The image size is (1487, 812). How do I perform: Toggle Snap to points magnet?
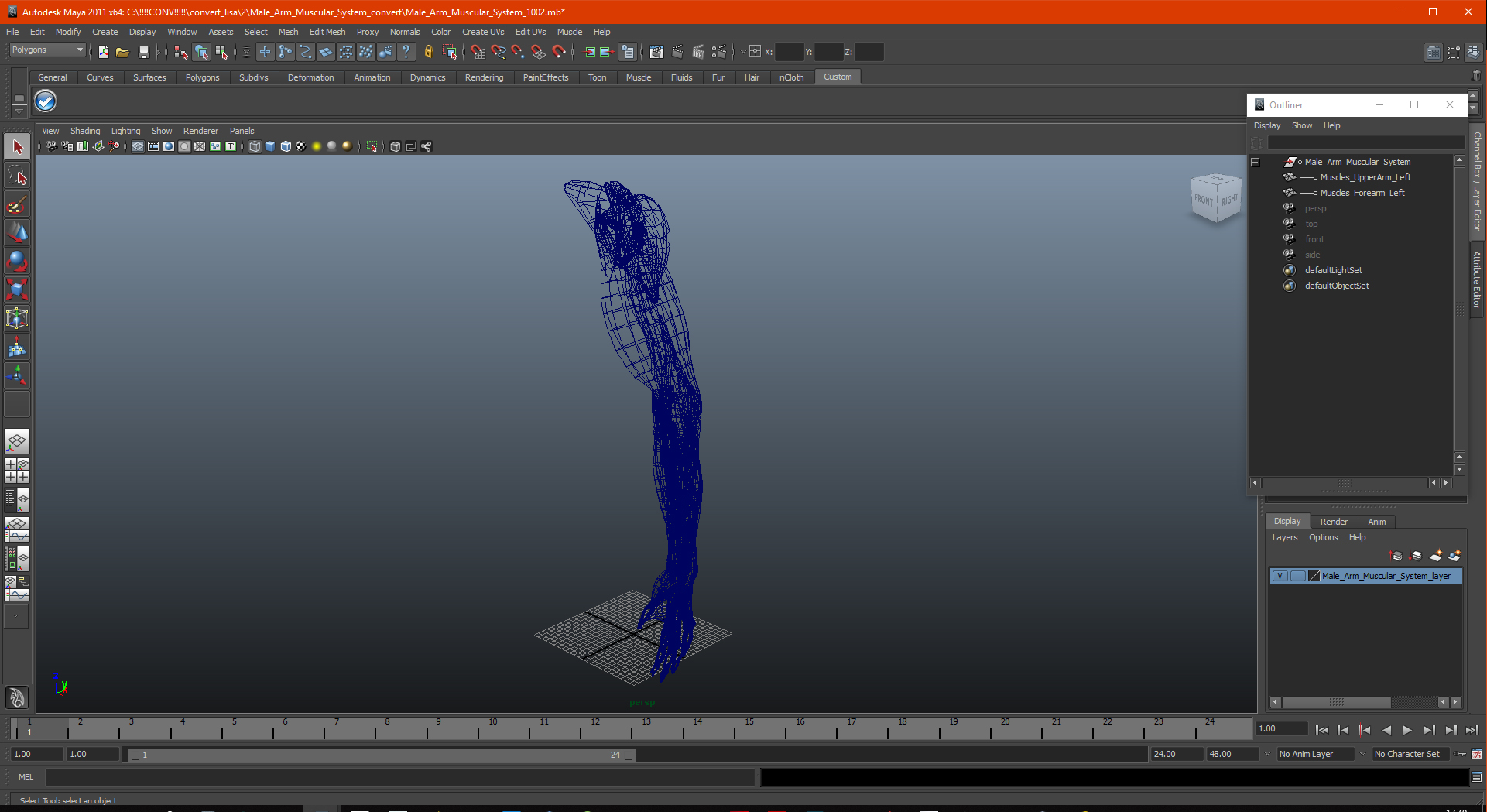point(518,52)
